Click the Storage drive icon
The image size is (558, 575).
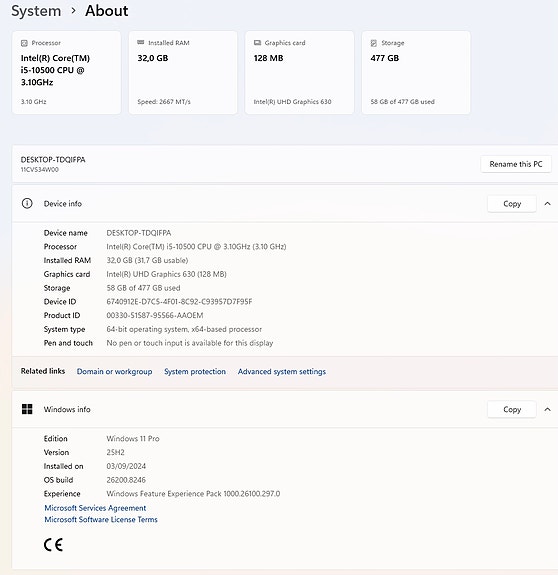(x=374, y=43)
